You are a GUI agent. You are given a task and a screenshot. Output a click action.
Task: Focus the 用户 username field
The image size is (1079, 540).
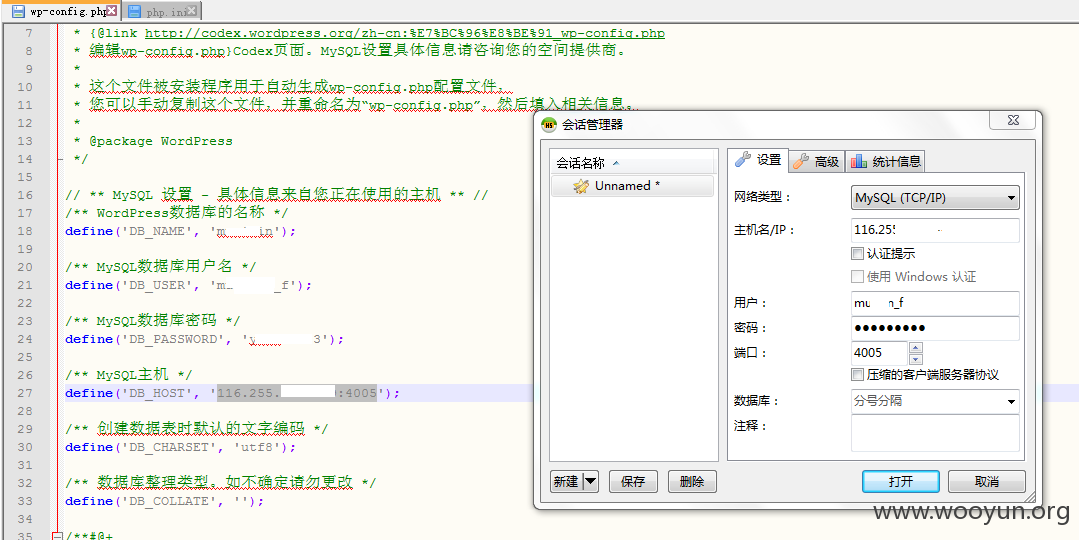click(935, 303)
